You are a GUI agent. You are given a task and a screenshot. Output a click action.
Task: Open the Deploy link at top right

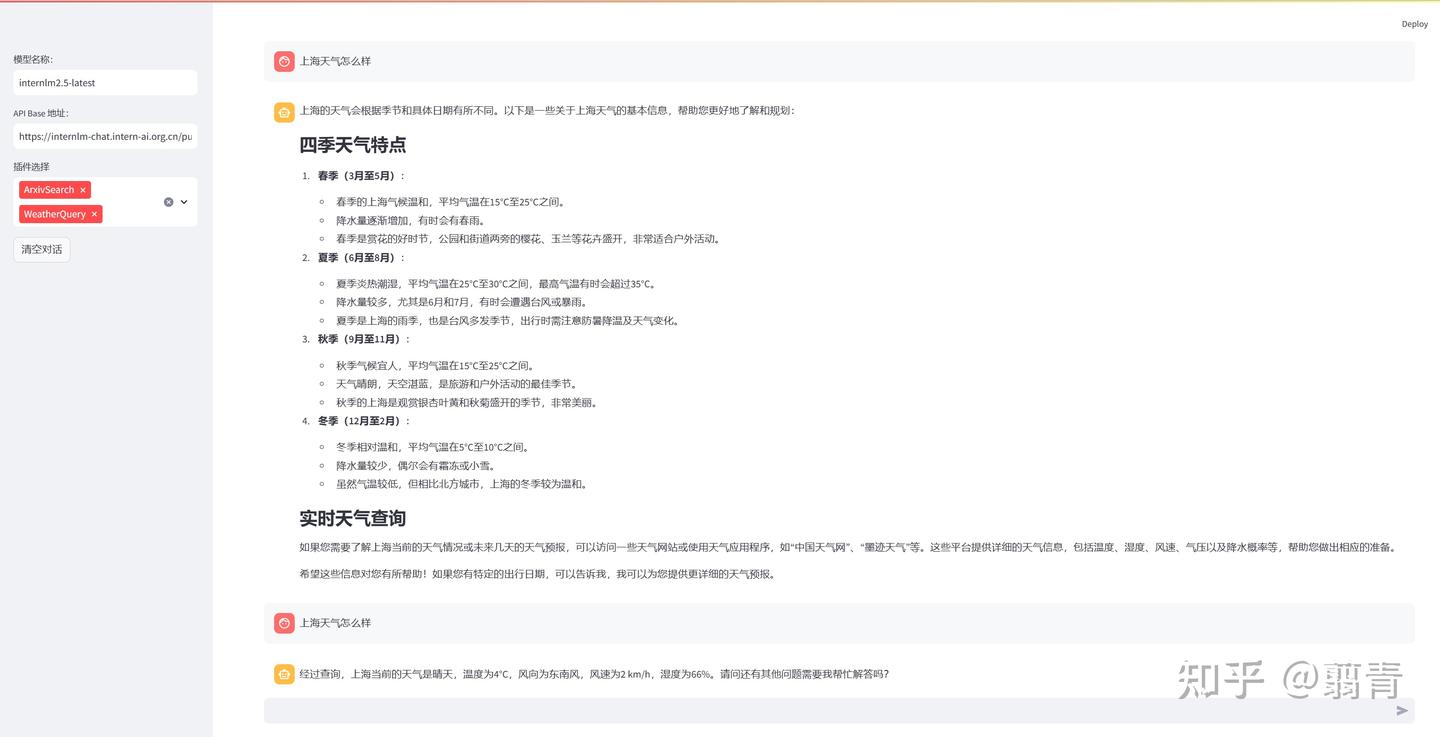(x=1414, y=23)
